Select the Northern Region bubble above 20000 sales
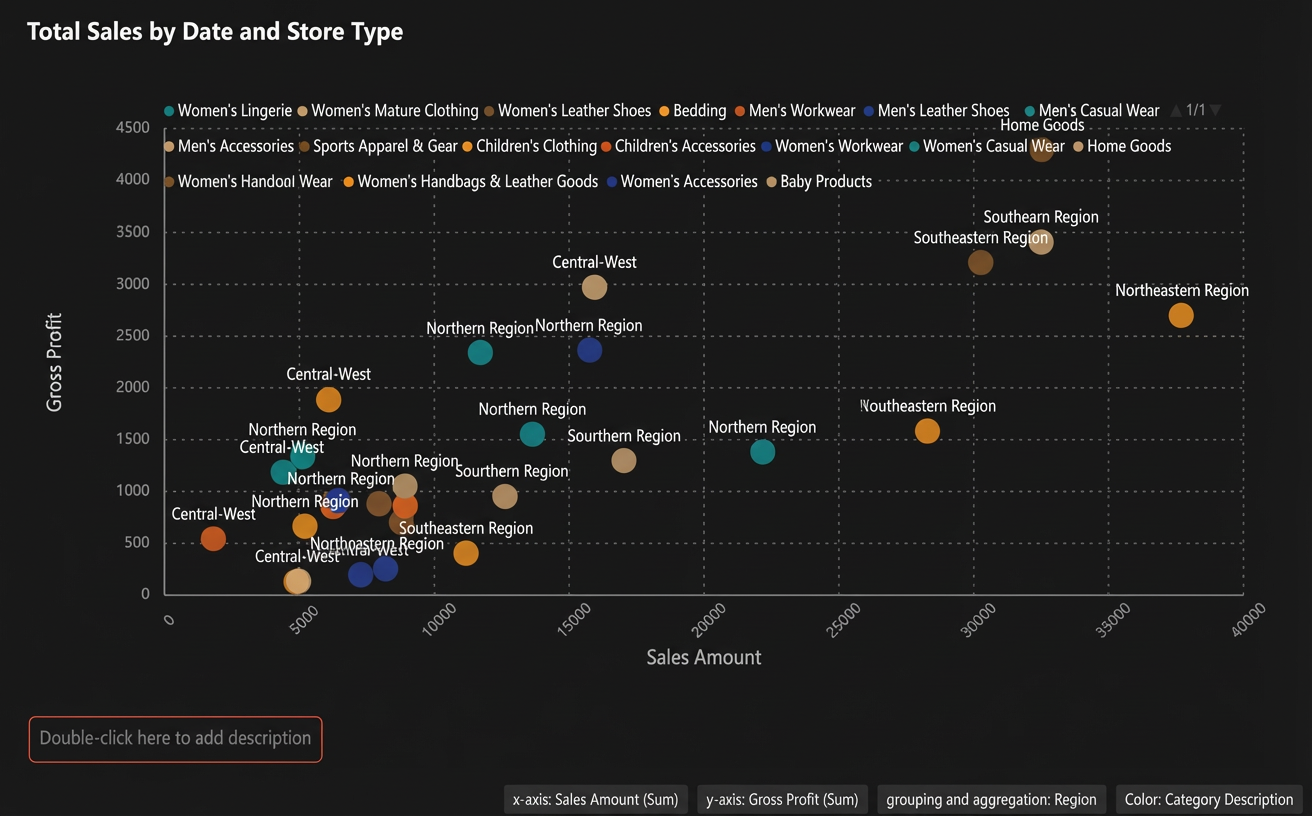This screenshot has height=816, width=1312. point(762,451)
